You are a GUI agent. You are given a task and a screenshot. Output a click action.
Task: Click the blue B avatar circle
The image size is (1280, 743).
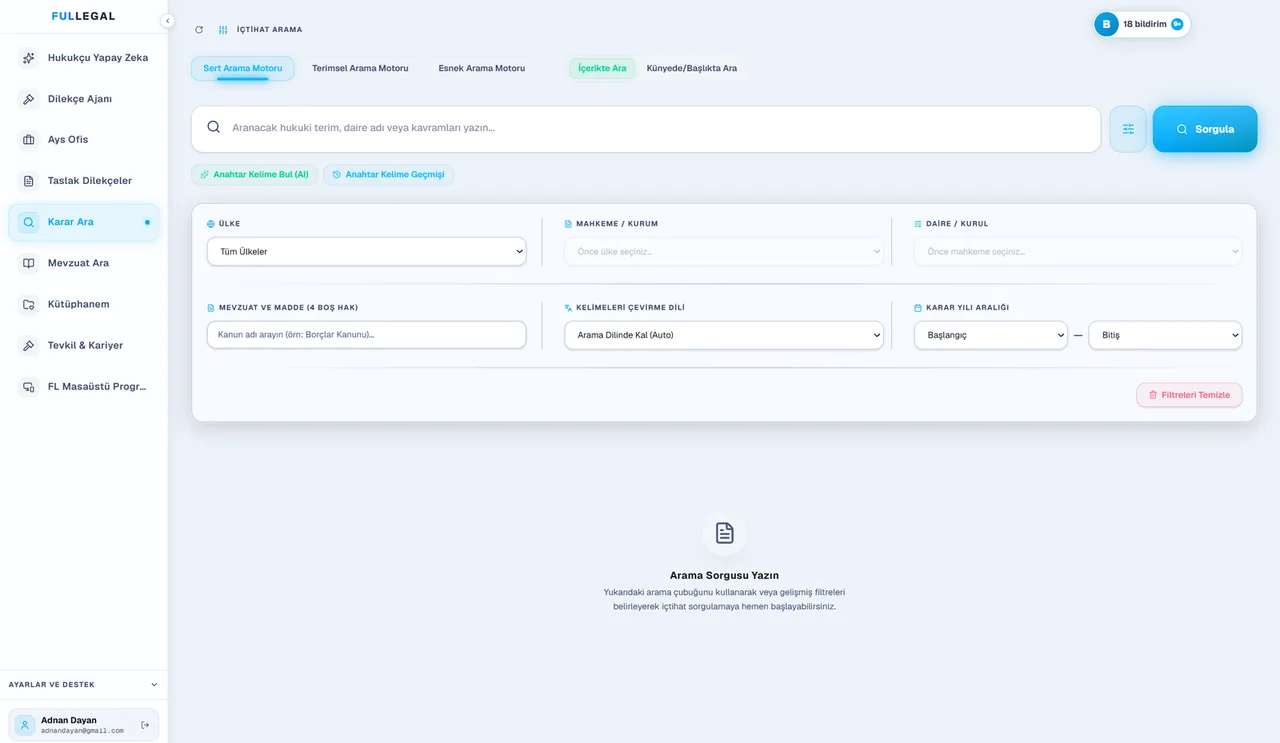point(1106,24)
